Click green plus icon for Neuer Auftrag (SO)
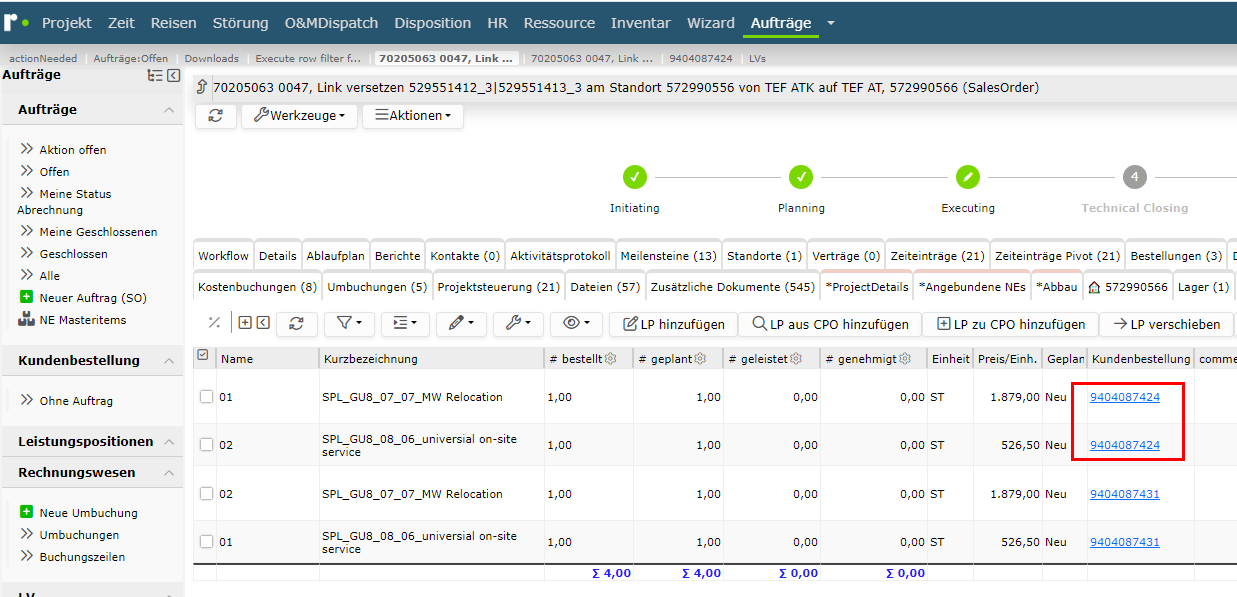Viewport: 1237px width, 597px height. tap(27, 298)
